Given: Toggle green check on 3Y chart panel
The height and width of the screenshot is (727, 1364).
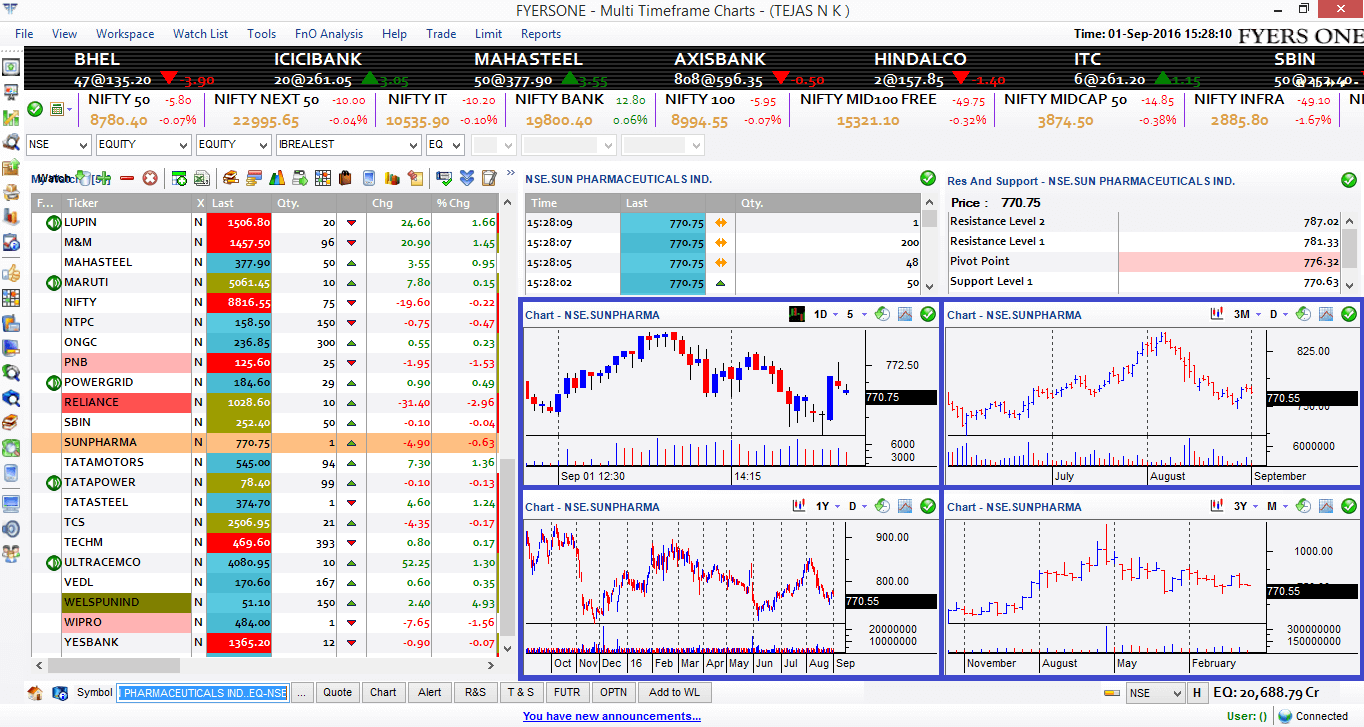Looking at the screenshot, I should [x=1349, y=506].
